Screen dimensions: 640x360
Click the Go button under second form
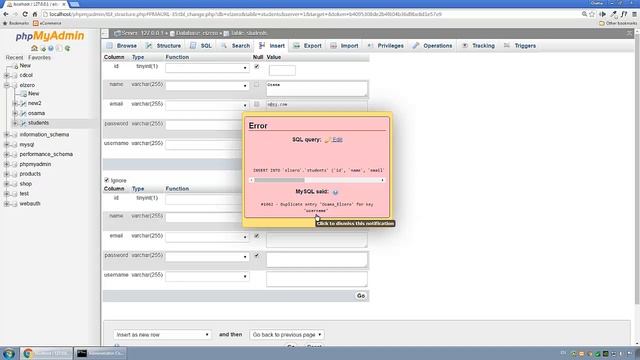coord(361,296)
